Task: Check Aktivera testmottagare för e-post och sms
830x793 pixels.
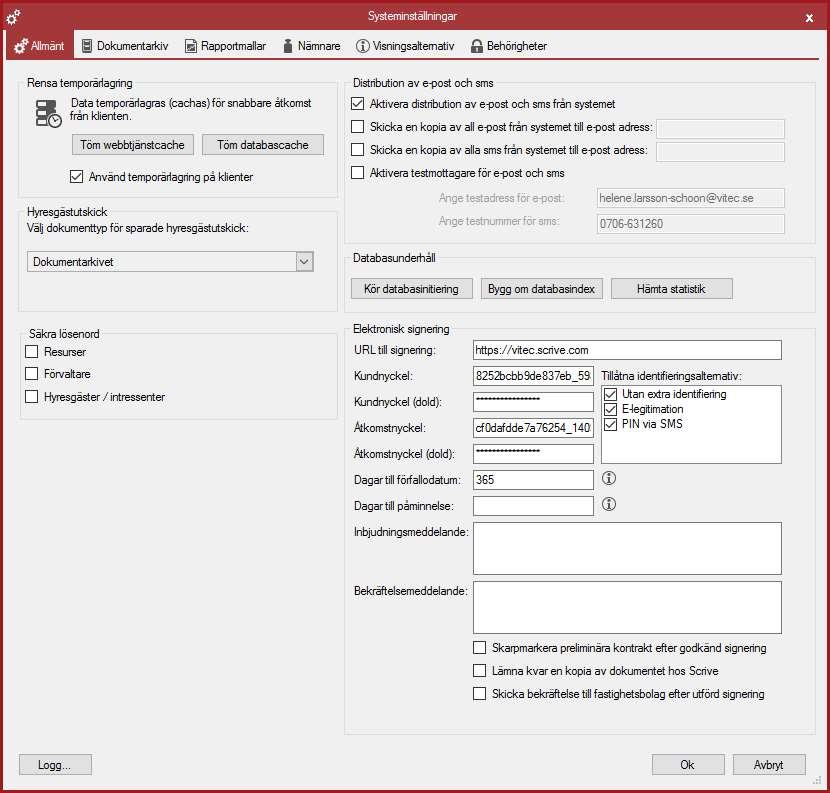Action: click(x=358, y=173)
